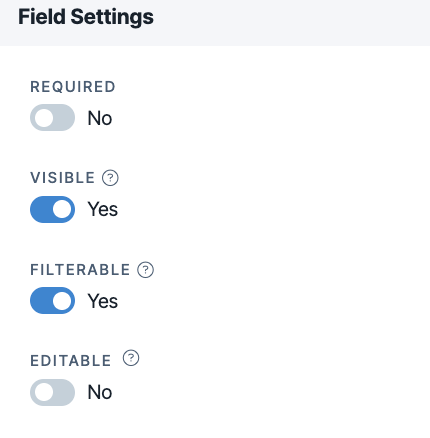Click the FILTERABLE label text

80,270
